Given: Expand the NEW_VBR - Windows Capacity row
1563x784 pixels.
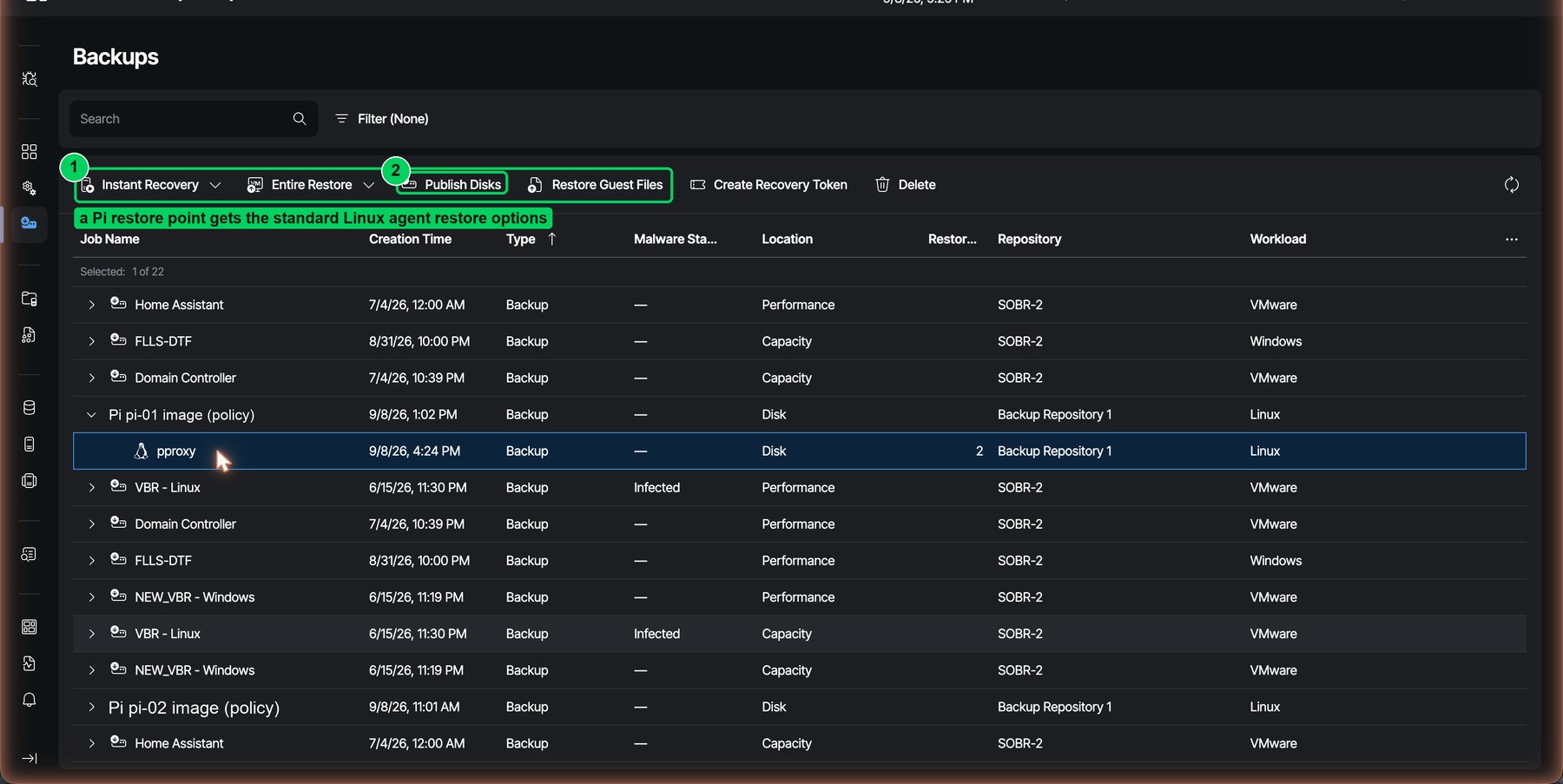Looking at the screenshot, I should point(91,670).
